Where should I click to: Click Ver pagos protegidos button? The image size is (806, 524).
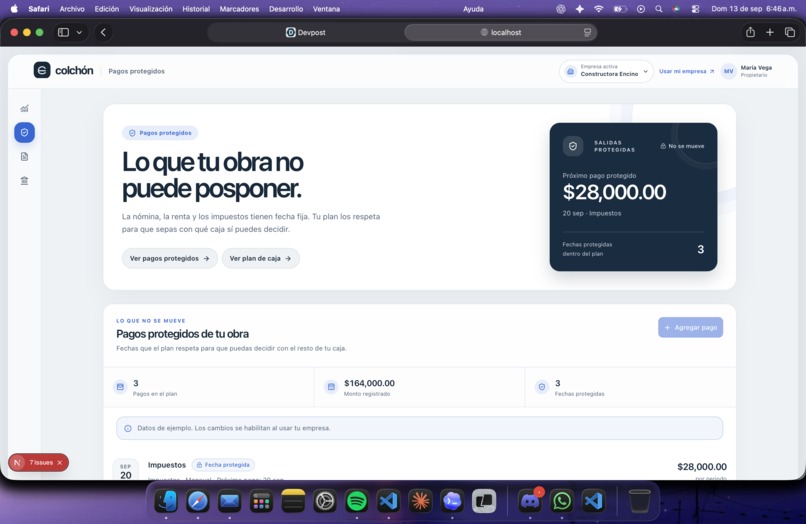coord(170,258)
